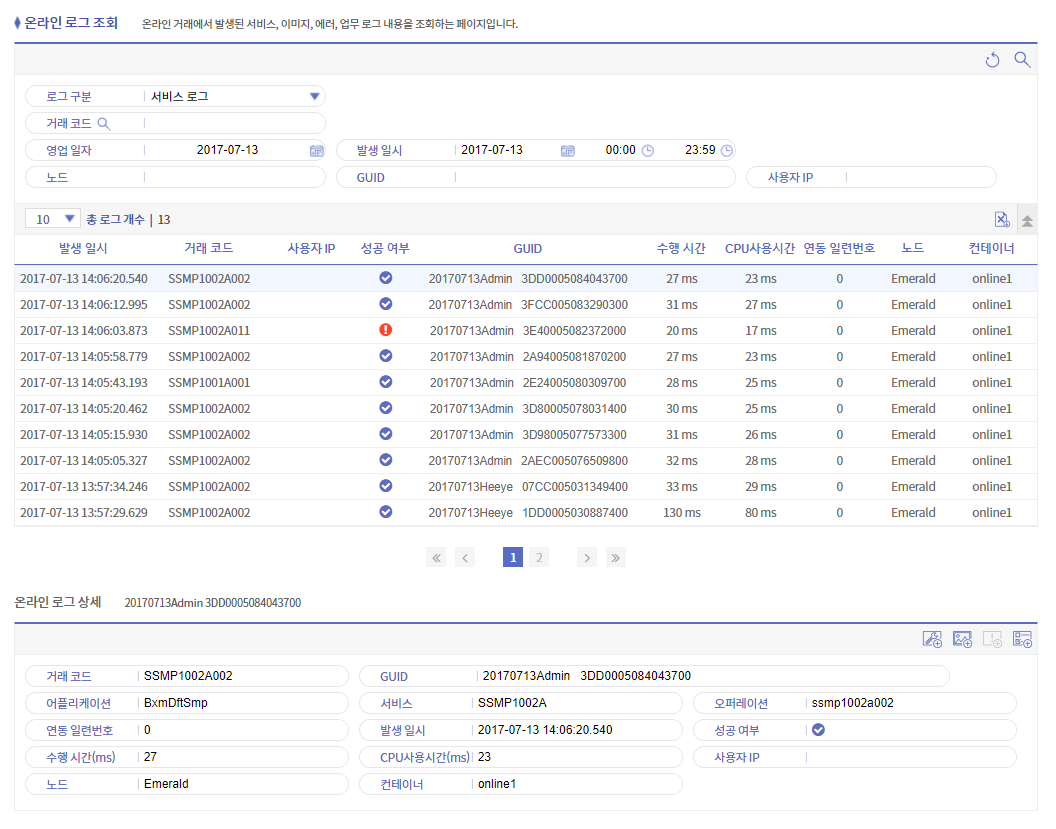Click the start time field 00:00

click(620, 150)
